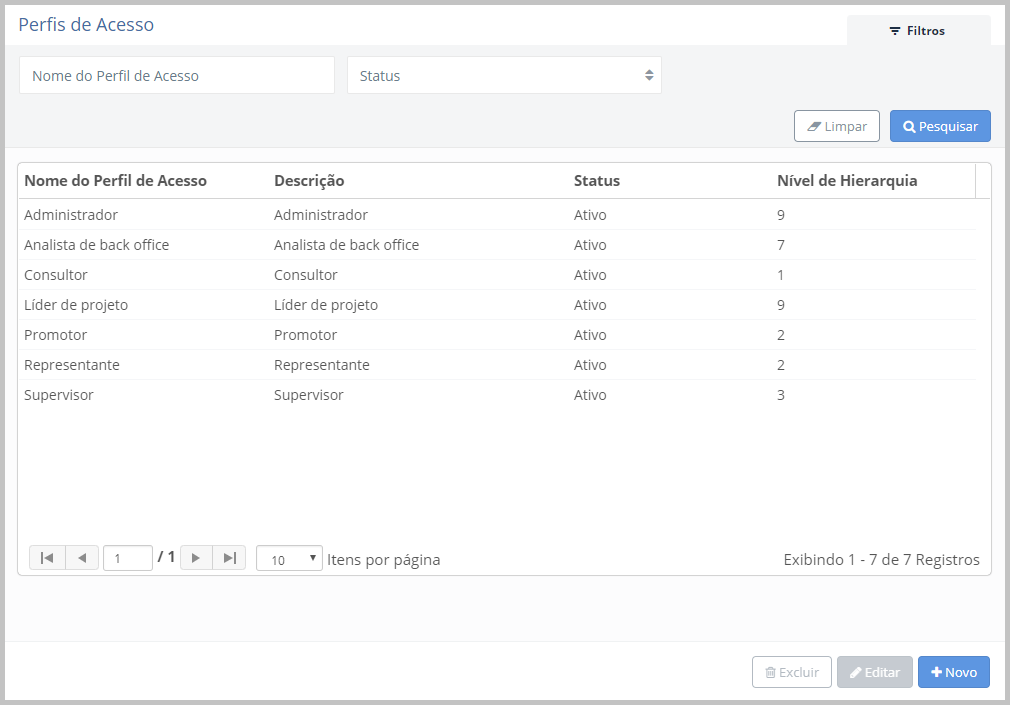Click the page number input box
This screenshot has width=1010, height=705.
[128, 559]
